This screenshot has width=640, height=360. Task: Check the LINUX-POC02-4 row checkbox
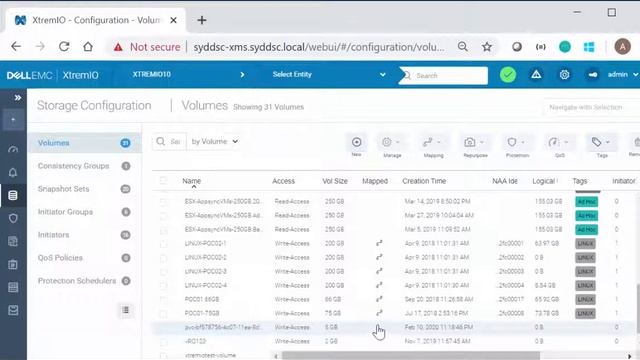coord(163,285)
